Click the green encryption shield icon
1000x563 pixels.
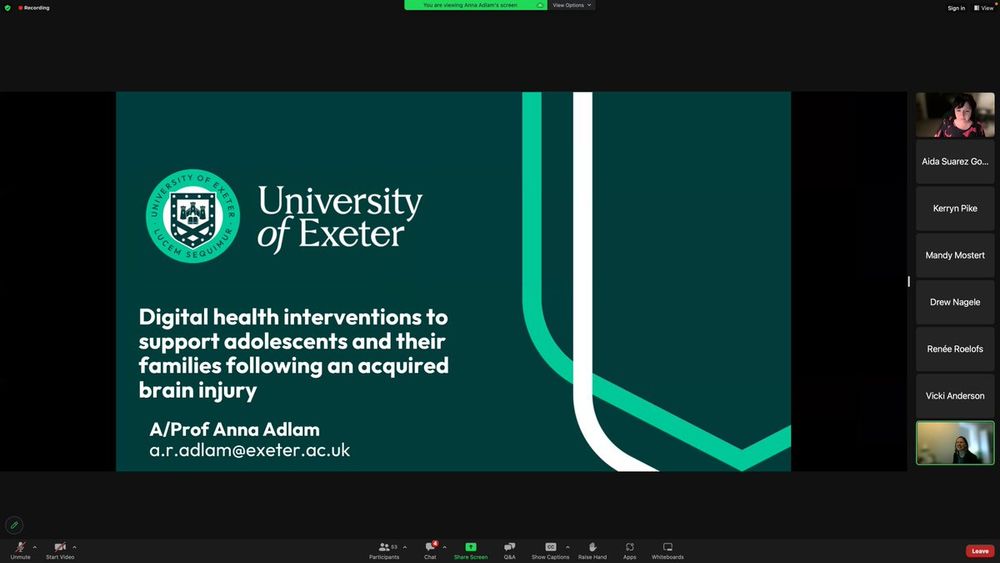(8, 8)
